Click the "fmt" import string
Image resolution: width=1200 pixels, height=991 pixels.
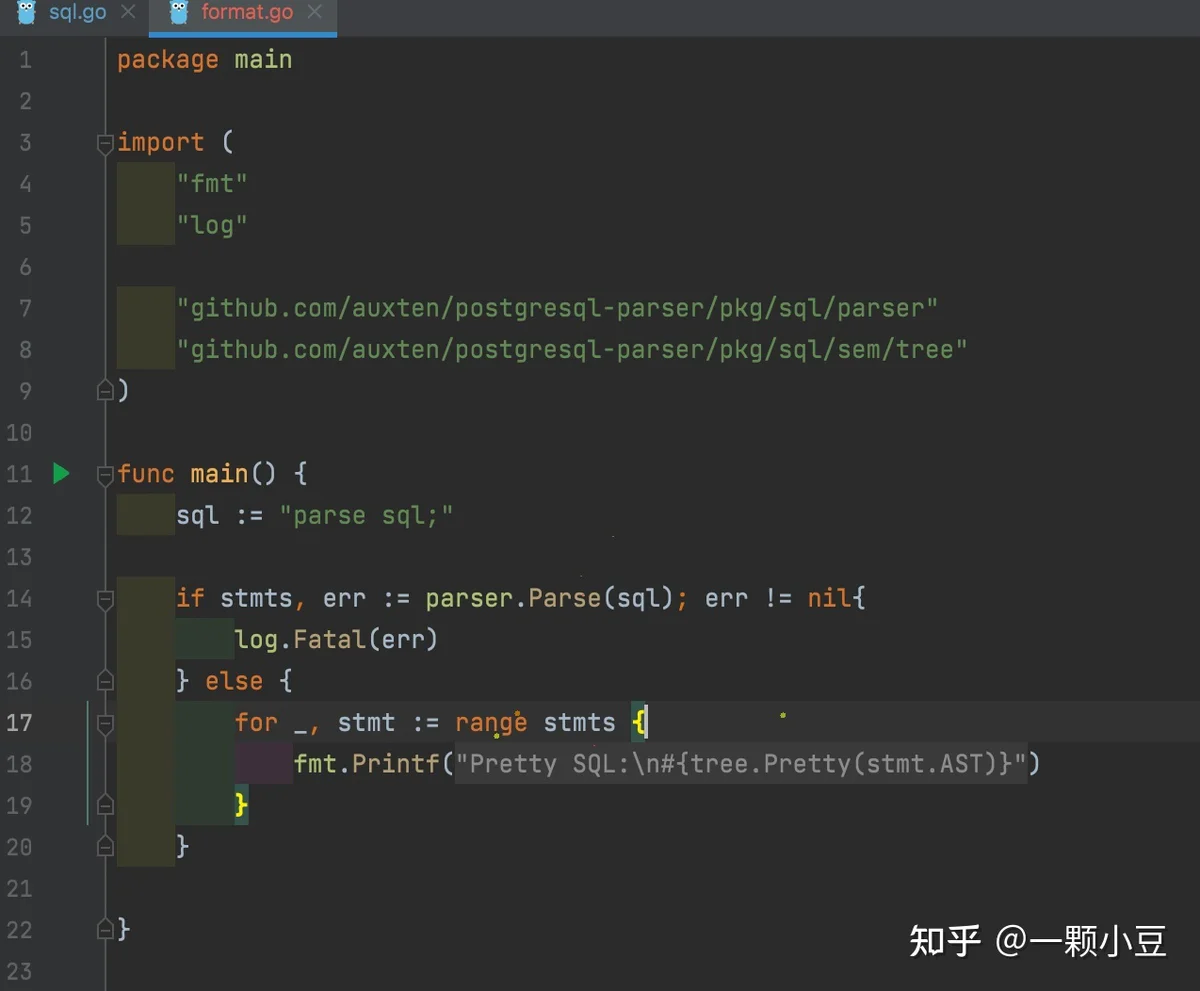pyautogui.click(x=212, y=184)
